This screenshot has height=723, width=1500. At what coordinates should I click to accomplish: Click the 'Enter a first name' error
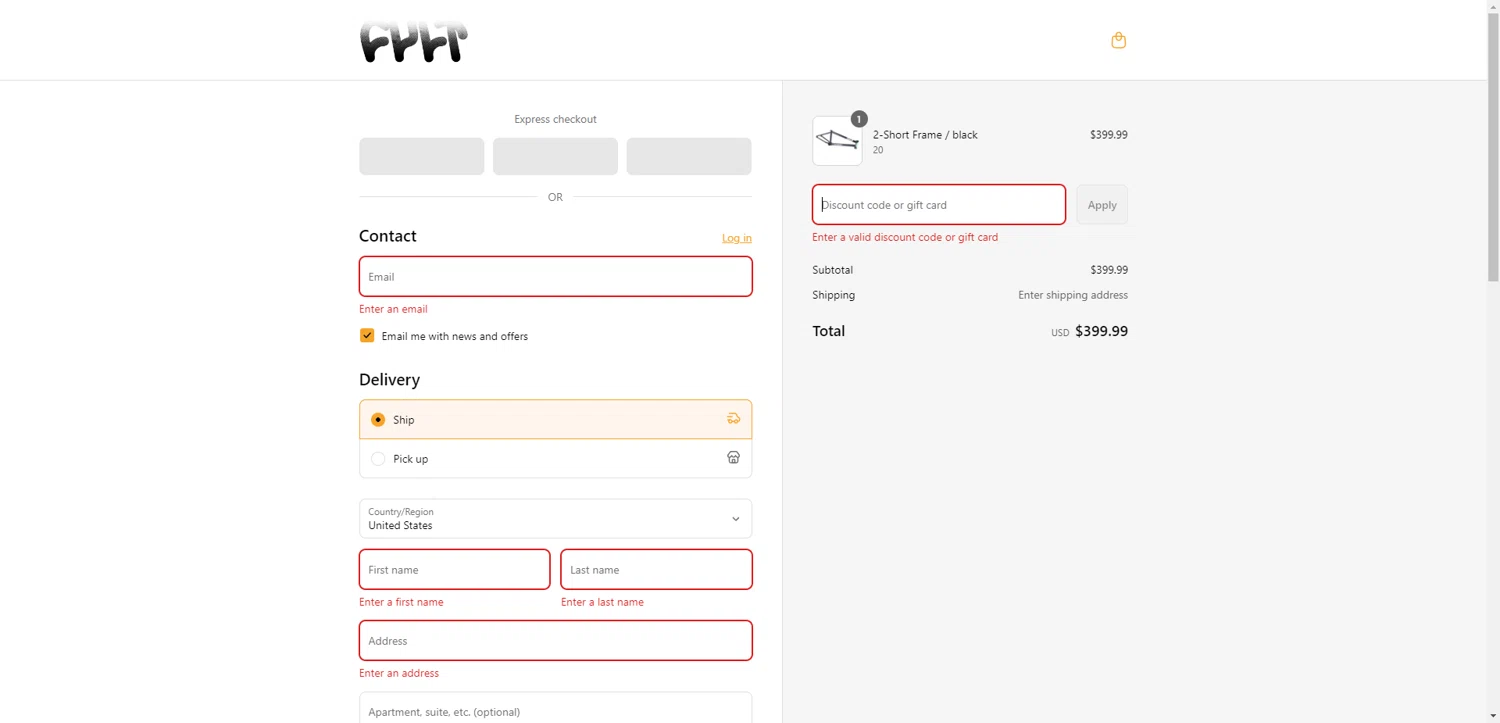(x=401, y=602)
